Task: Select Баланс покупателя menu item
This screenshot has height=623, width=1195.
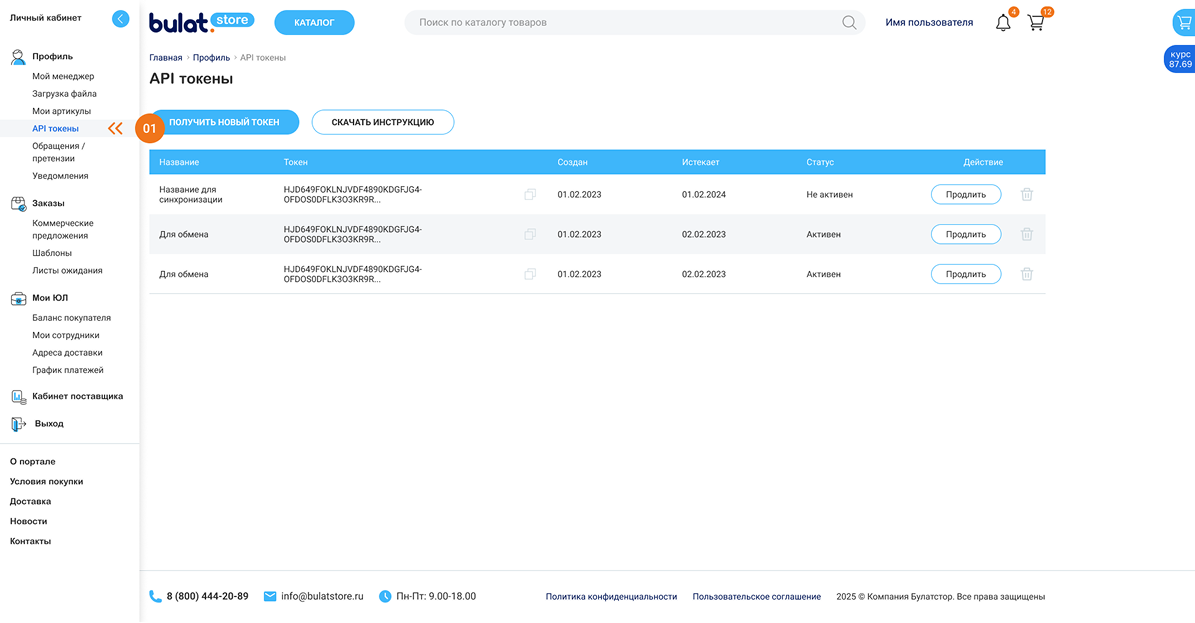Action: 71,318
